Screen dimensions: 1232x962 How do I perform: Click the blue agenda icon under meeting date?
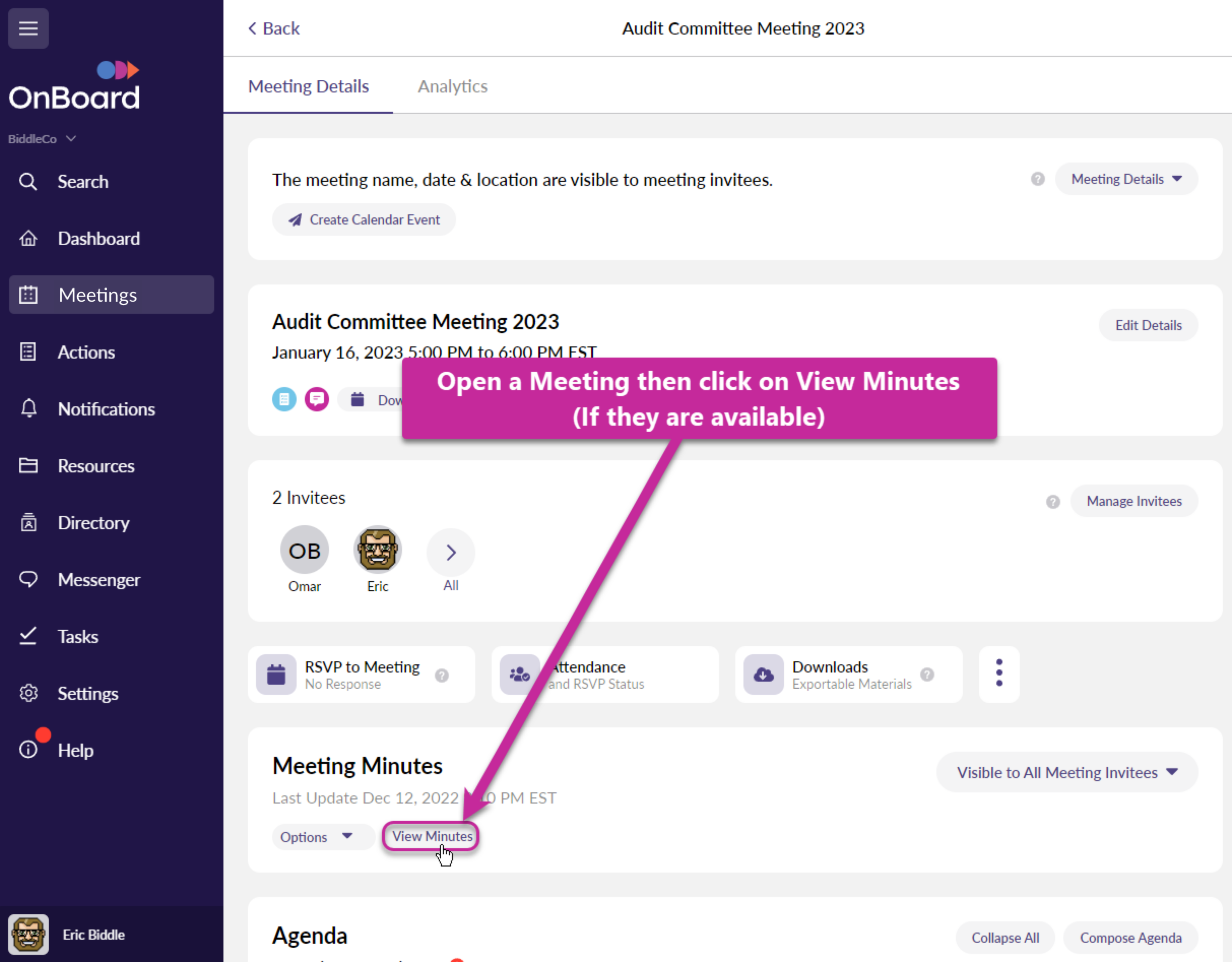284,399
